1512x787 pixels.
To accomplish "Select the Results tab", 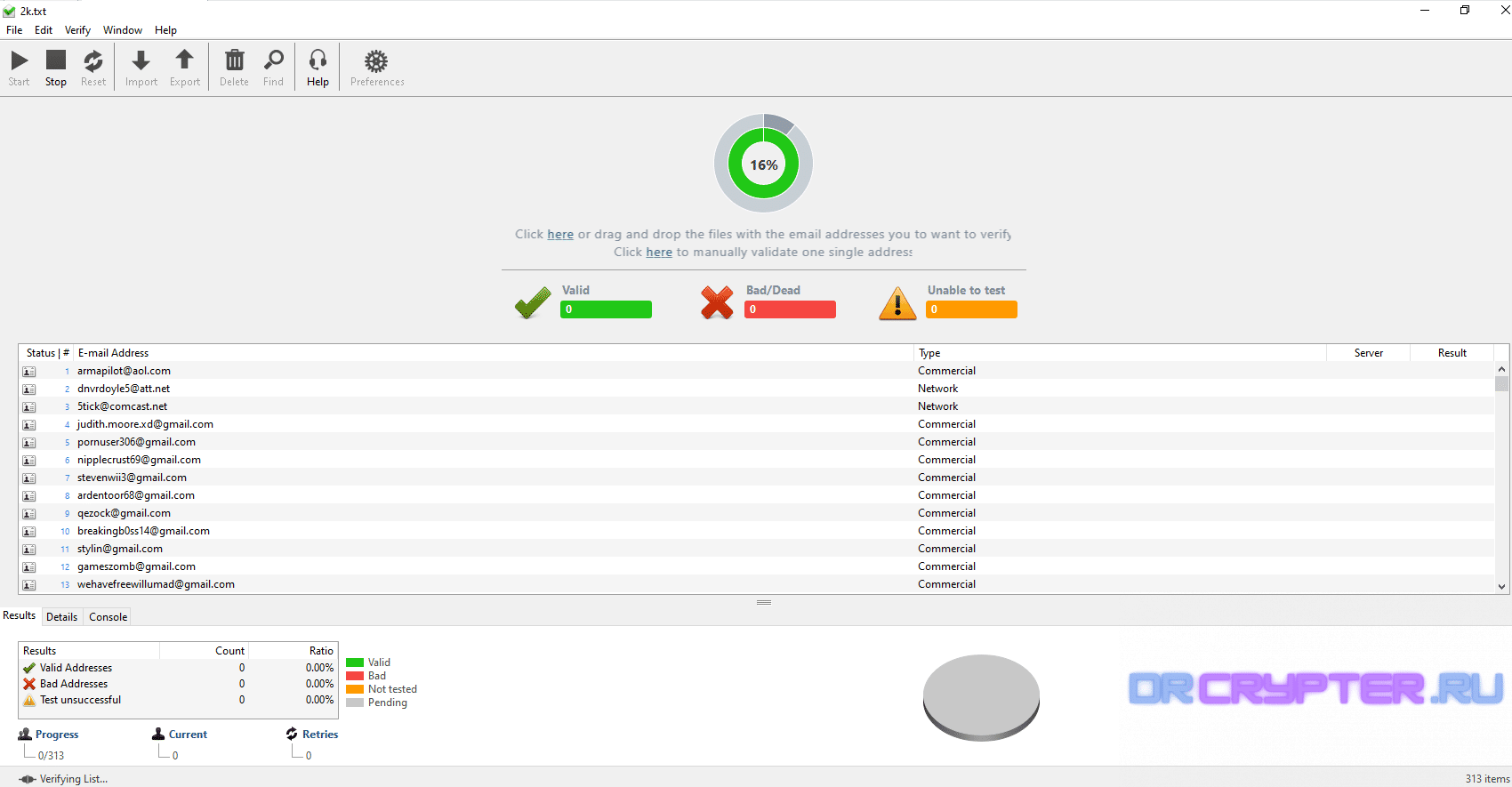I will (x=20, y=615).
